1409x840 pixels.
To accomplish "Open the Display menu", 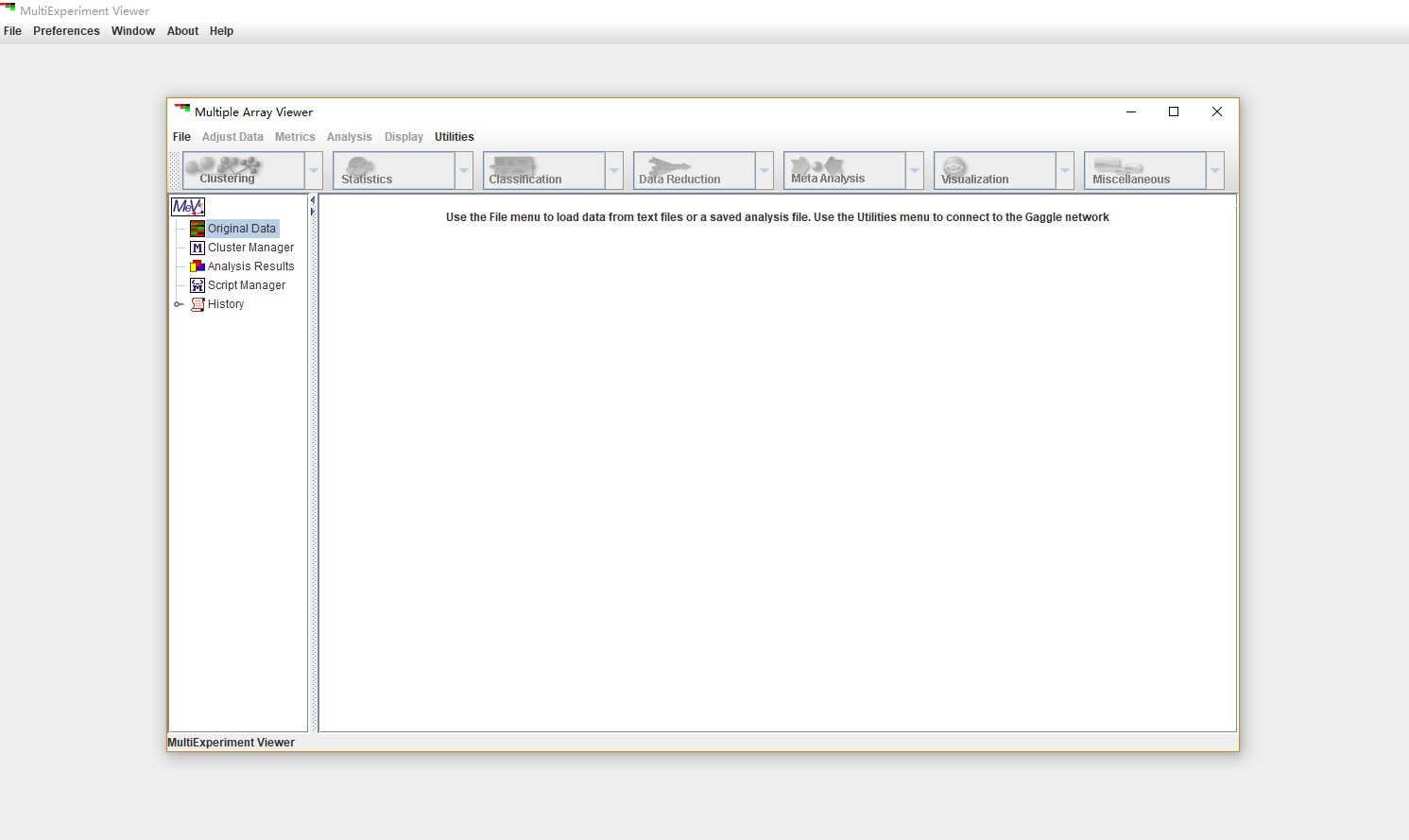I will [404, 137].
